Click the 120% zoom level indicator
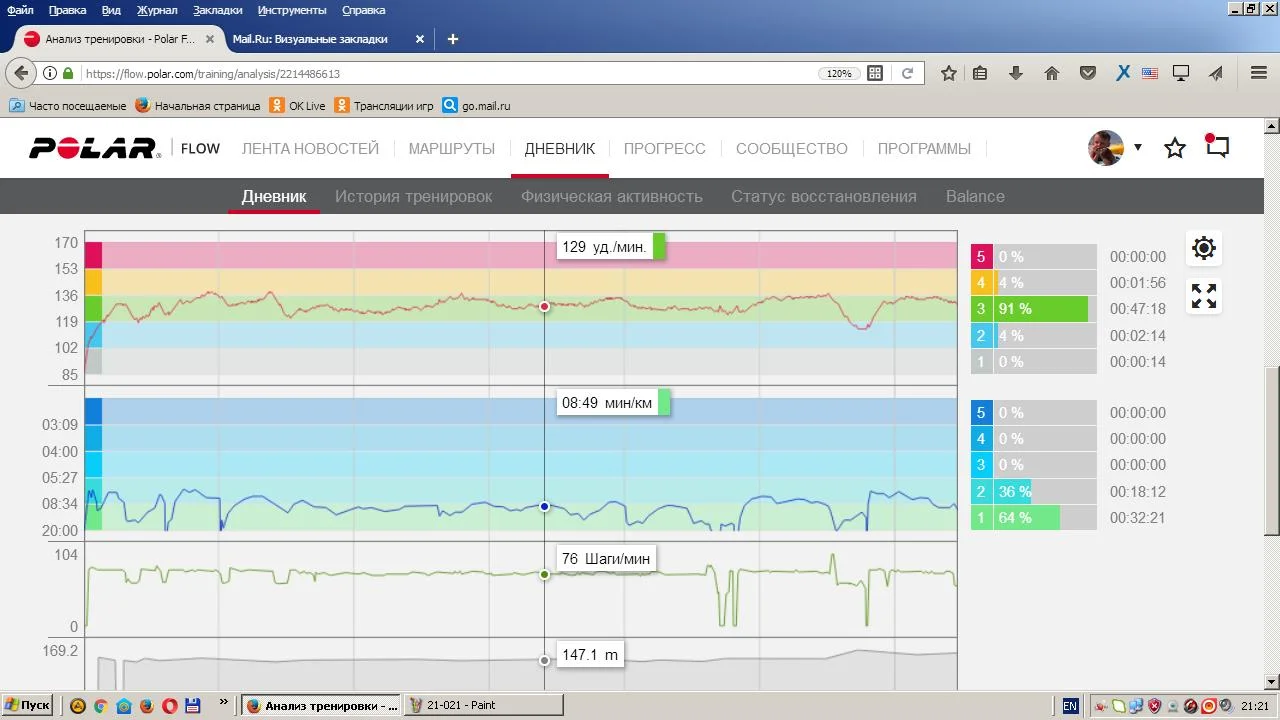1280x720 pixels. pyautogui.click(x=838, y=73)
